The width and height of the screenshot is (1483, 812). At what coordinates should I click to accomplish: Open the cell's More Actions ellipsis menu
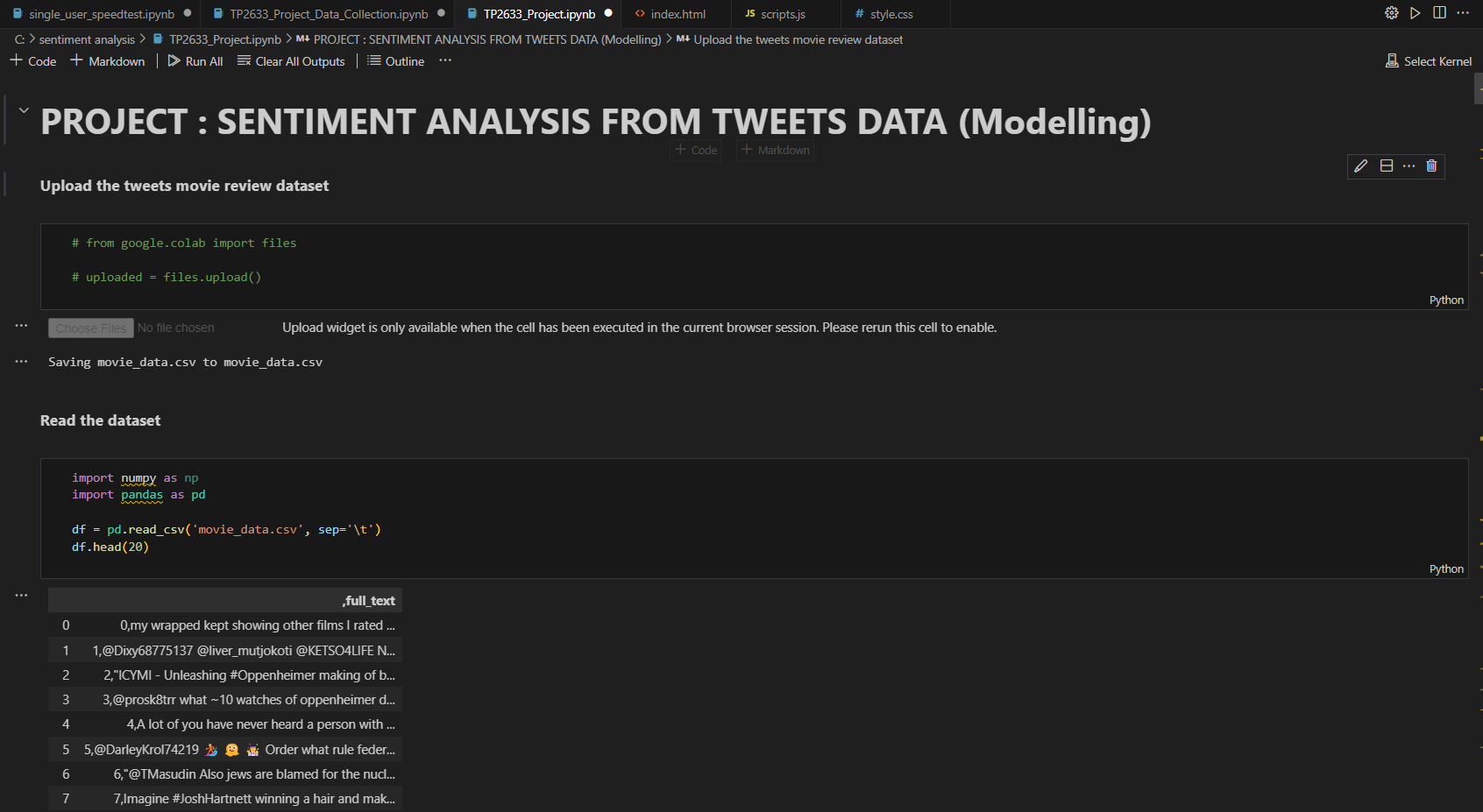1408,166
